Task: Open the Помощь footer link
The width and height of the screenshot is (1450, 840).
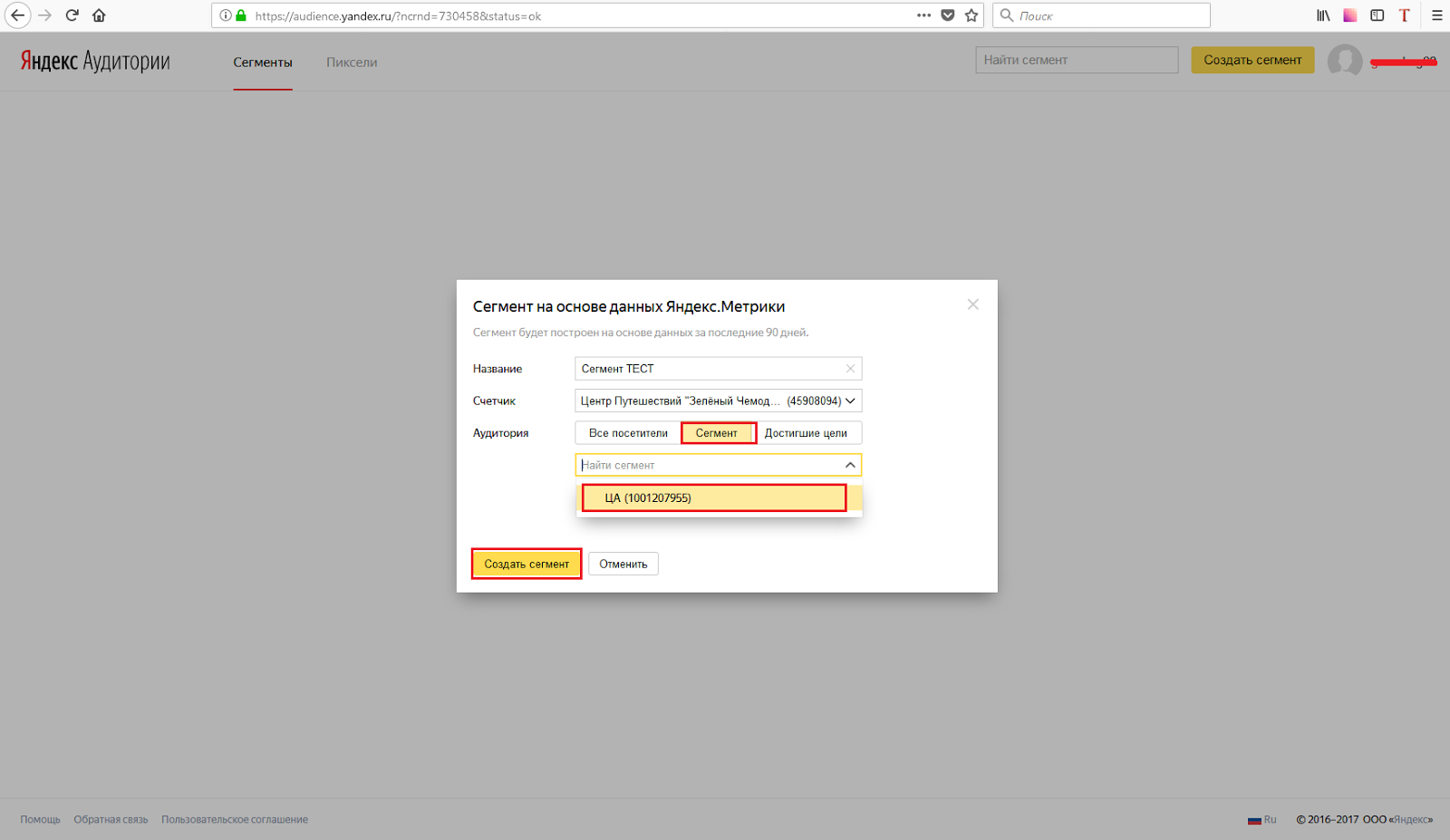Action: (41, 819)
